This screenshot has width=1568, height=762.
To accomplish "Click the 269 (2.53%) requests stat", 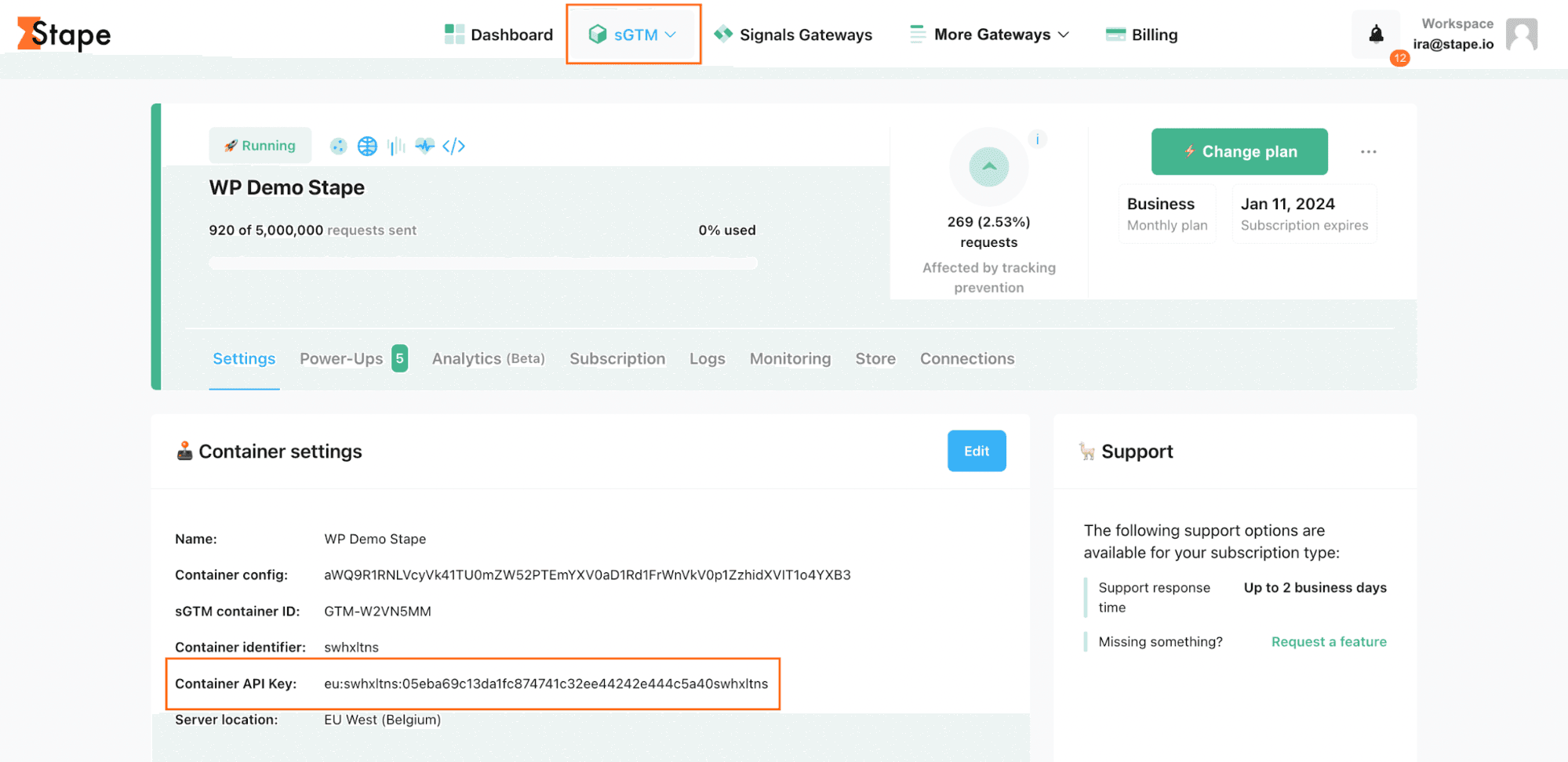I will (x=989, y=232).
